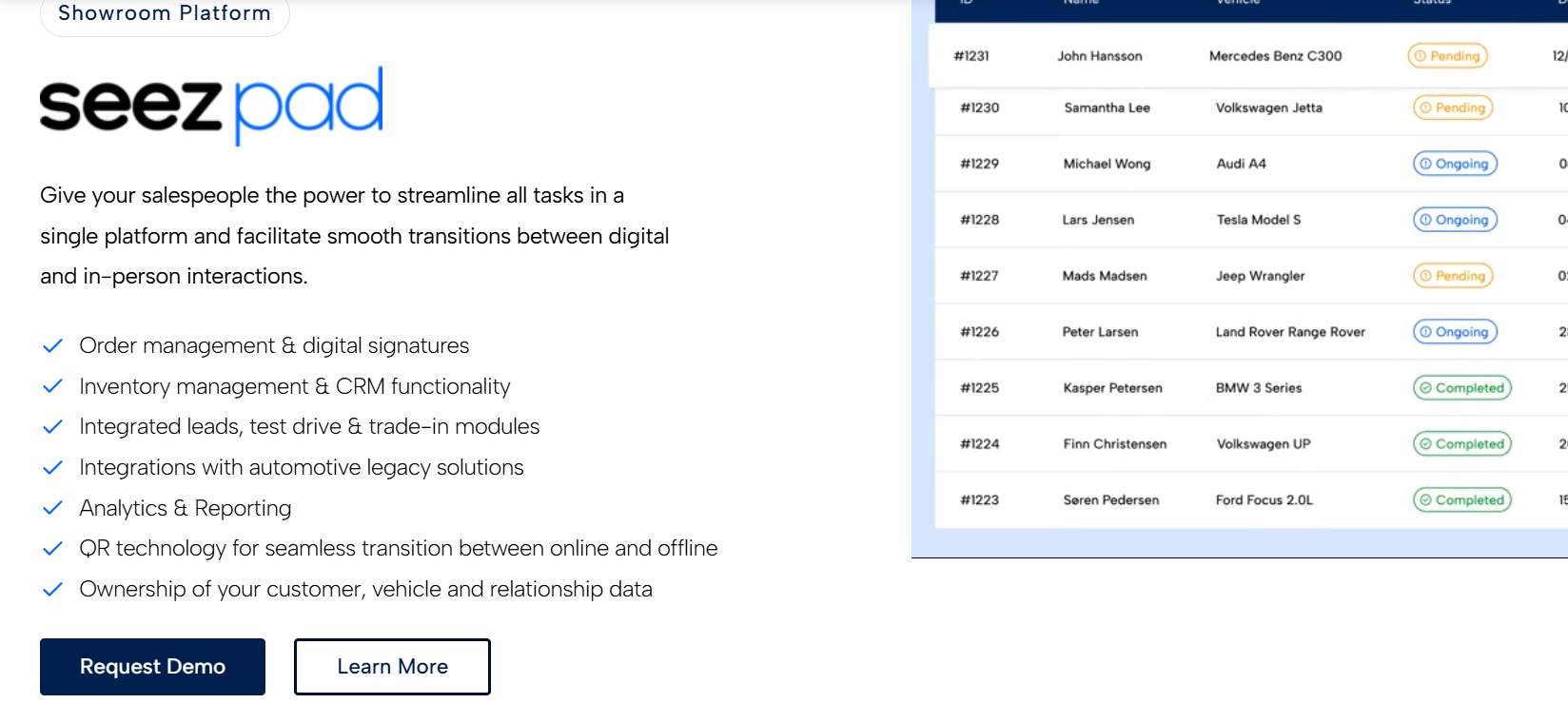Screen dimensions: 1568x723
Task: Select order ID #1230
Action: [980, 107]
